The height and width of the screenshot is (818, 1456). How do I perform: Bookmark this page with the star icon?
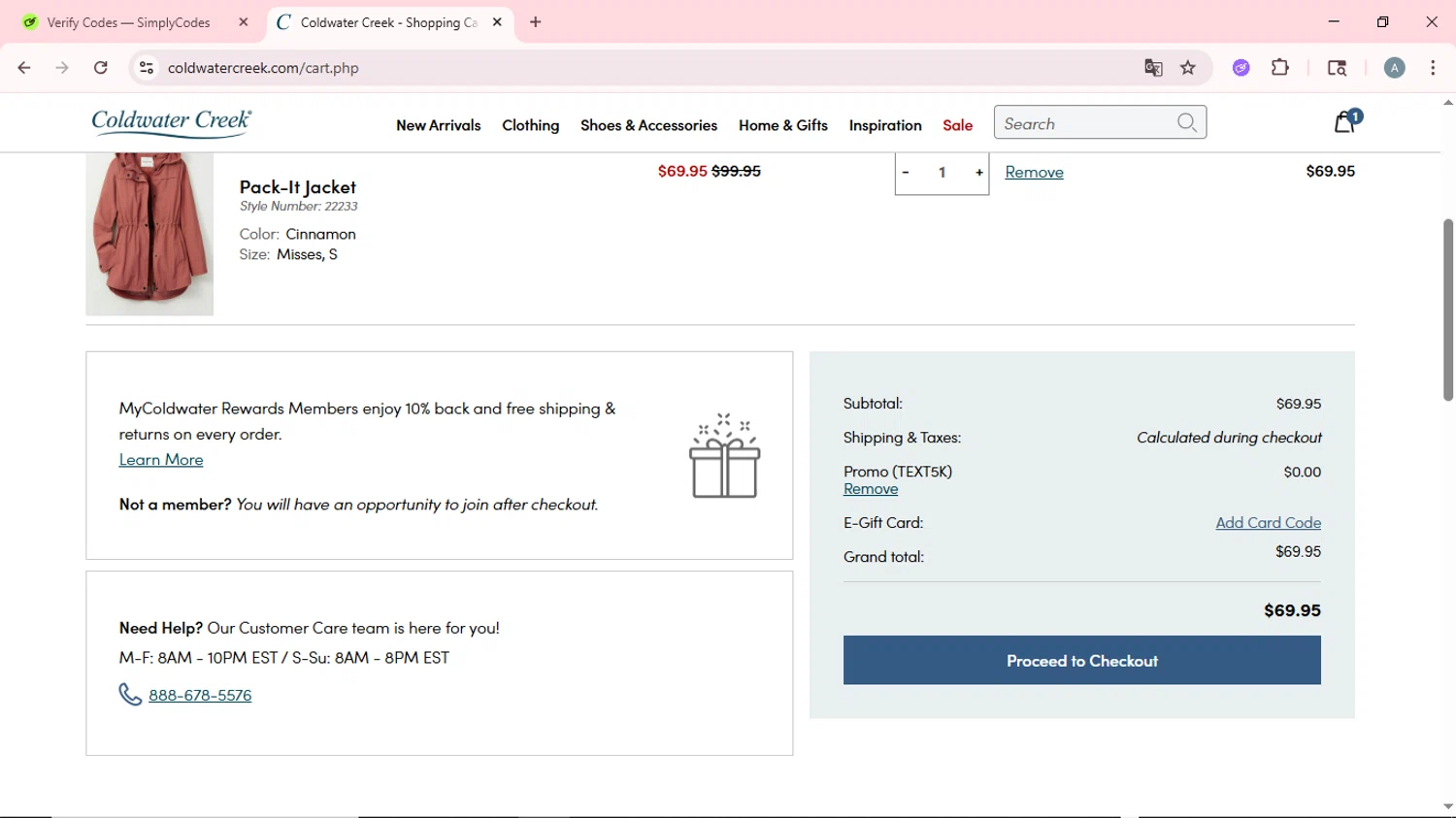click(1188, 68)
